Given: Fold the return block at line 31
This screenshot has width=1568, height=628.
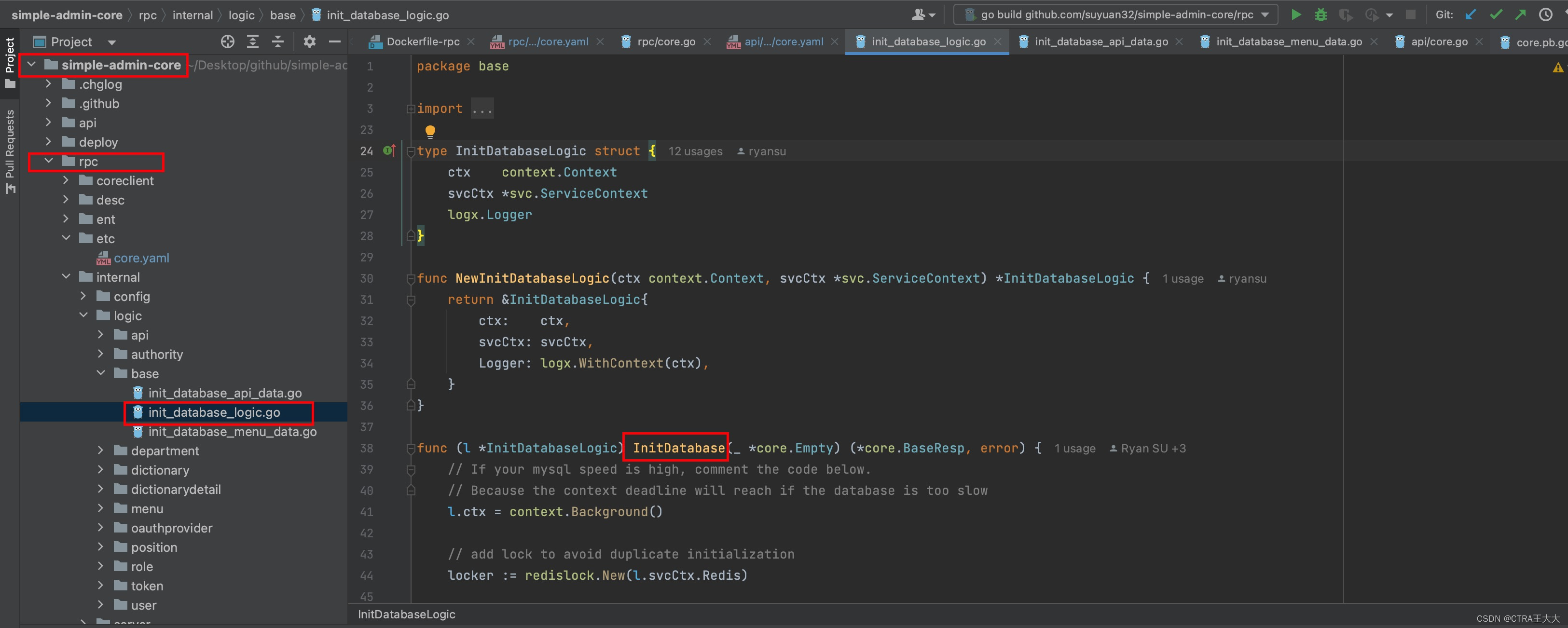Looking at the screenshot, I should pyautogui.click(x=411, y=300).
